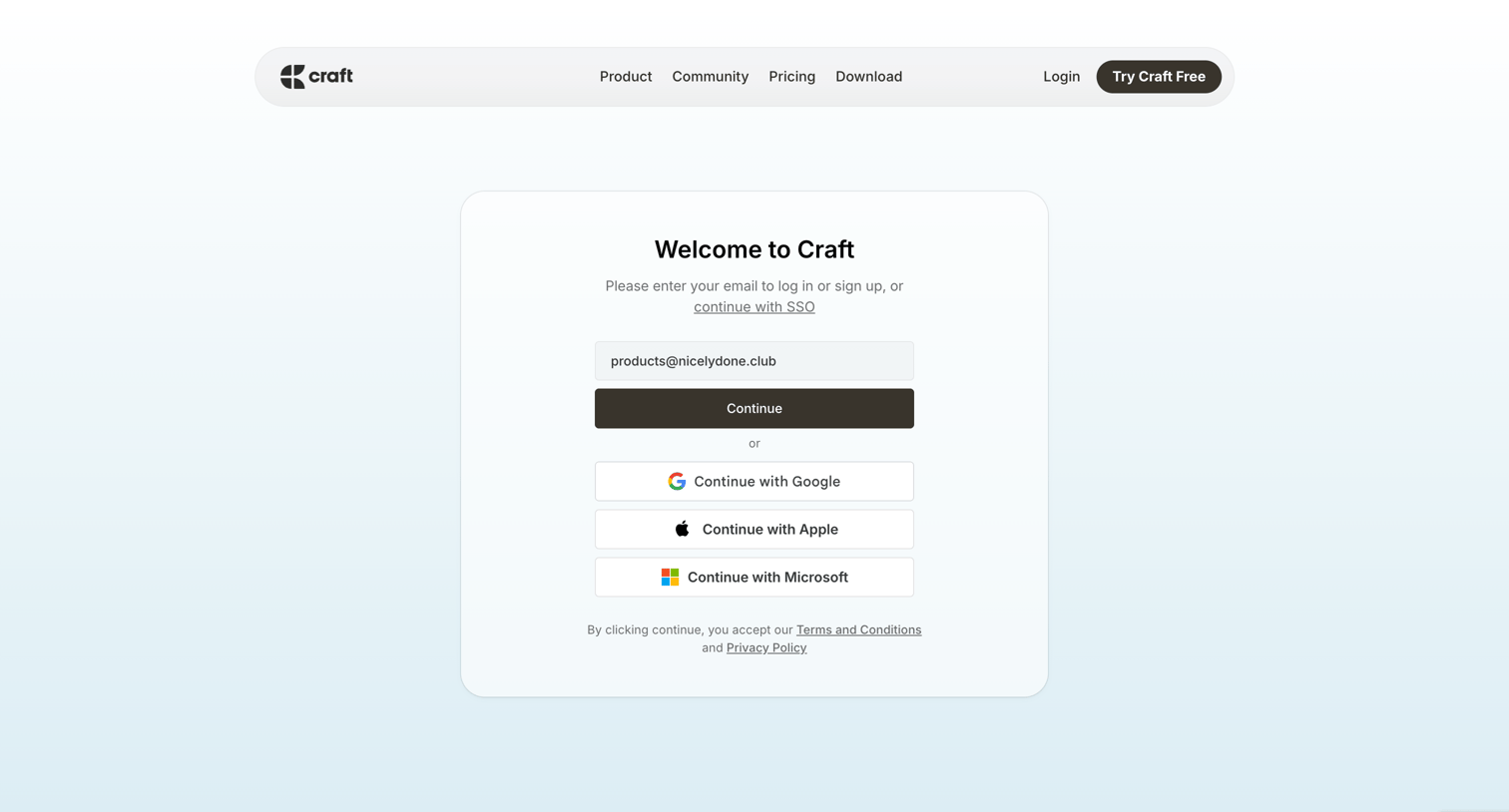This screenshot has width=1509, height=812.
Task: Open the Download page
Action: (x=868, y=77)
